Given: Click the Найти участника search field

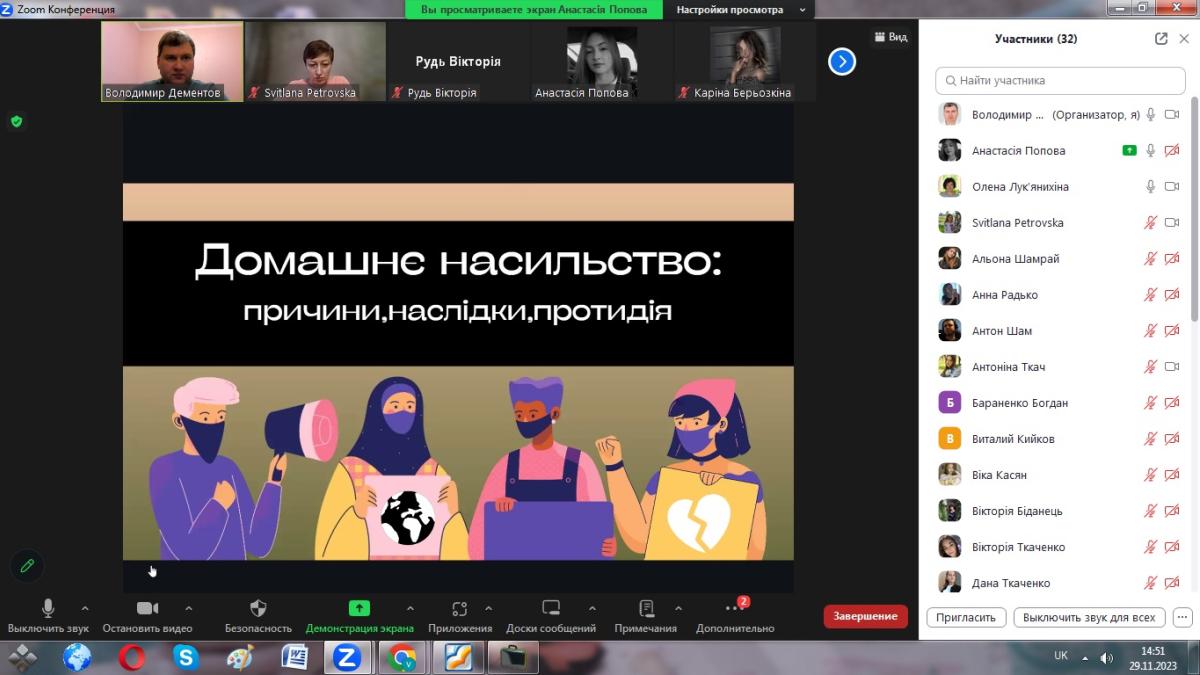Looking at the screenshot, I should coord(1060,80).
